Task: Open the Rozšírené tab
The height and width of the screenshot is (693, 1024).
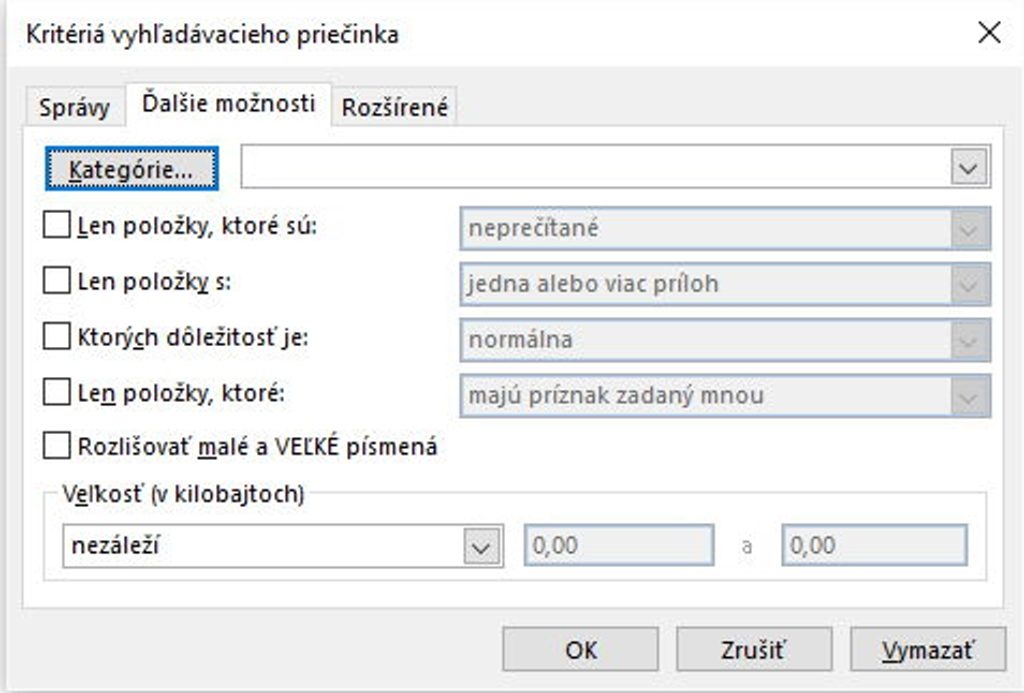Action: coord(395,107)
